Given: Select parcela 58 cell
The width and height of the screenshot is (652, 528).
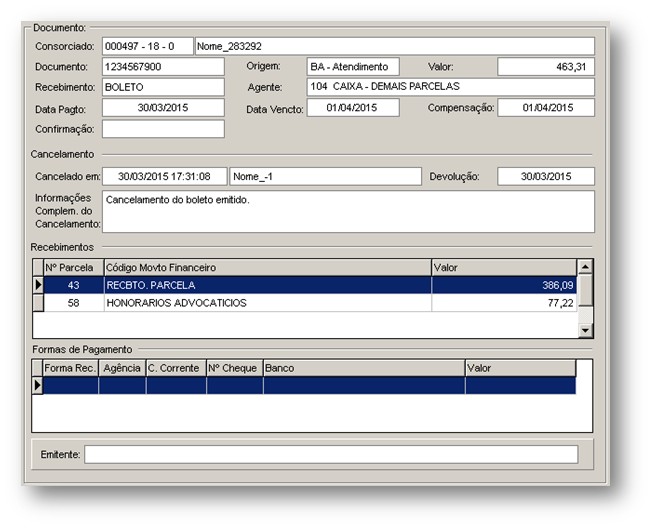Looking at the screenshot, I should pos(74,303).
